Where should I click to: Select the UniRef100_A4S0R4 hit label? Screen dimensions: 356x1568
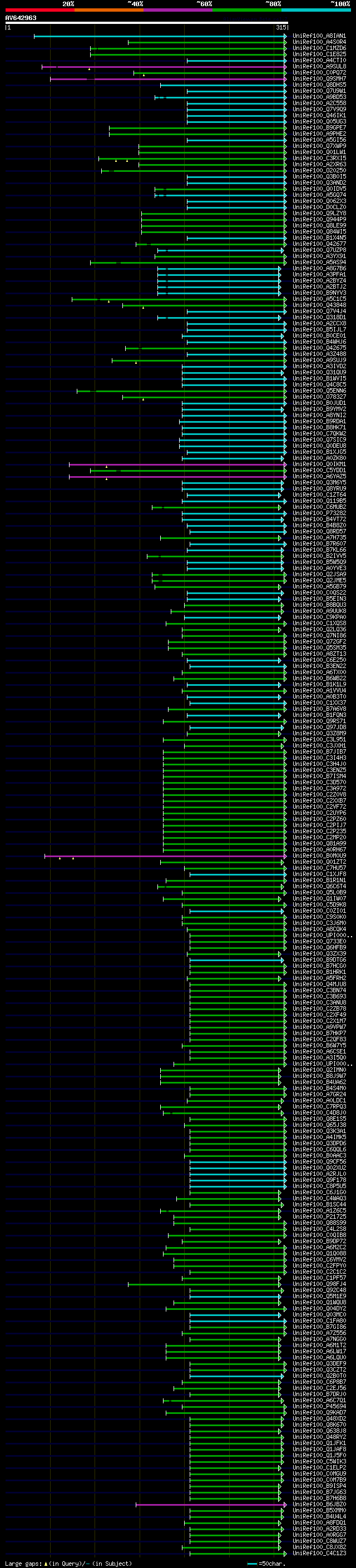click(x=319, y=42)
